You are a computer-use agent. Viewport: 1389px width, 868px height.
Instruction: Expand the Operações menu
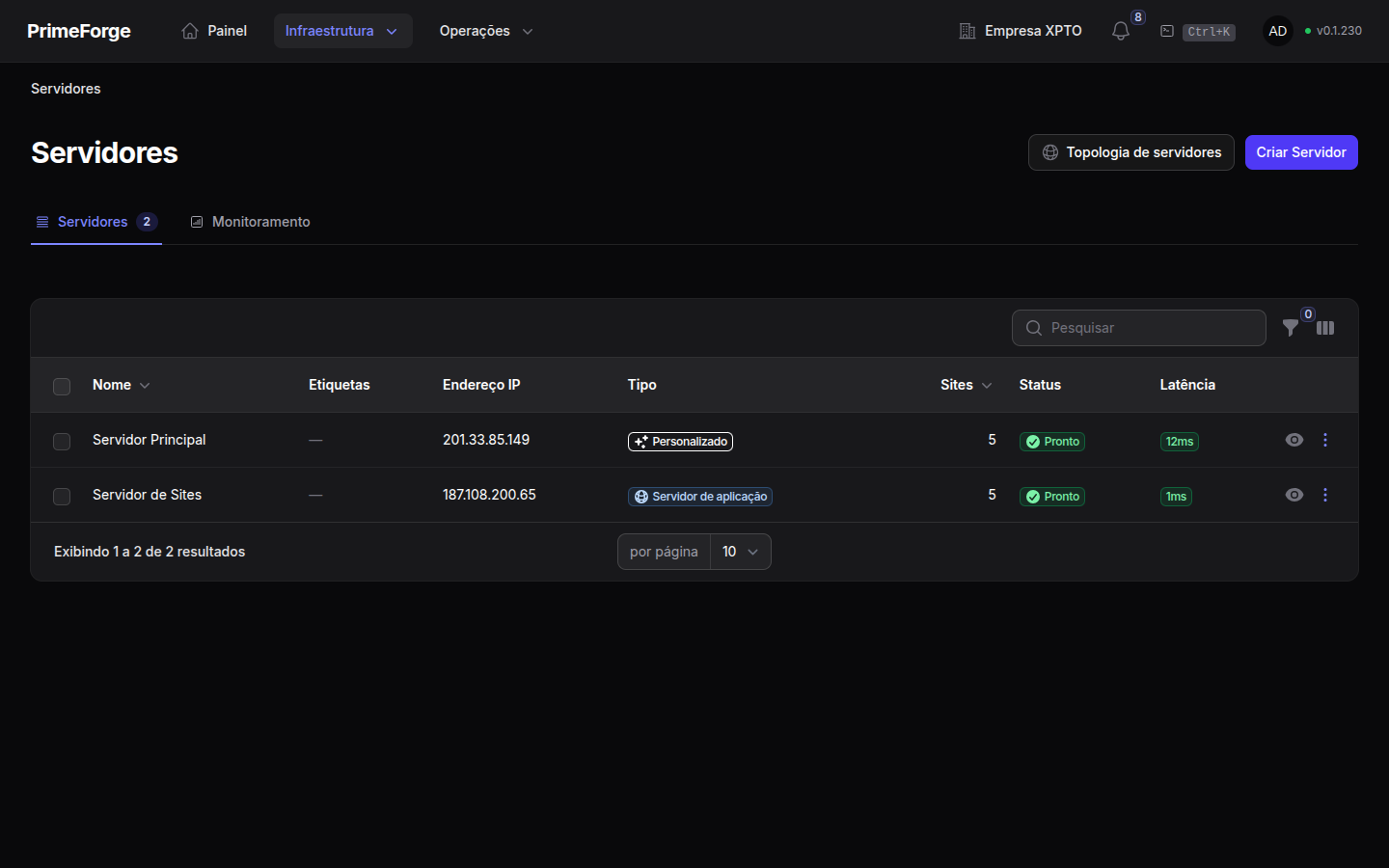[x=486, y=31]
